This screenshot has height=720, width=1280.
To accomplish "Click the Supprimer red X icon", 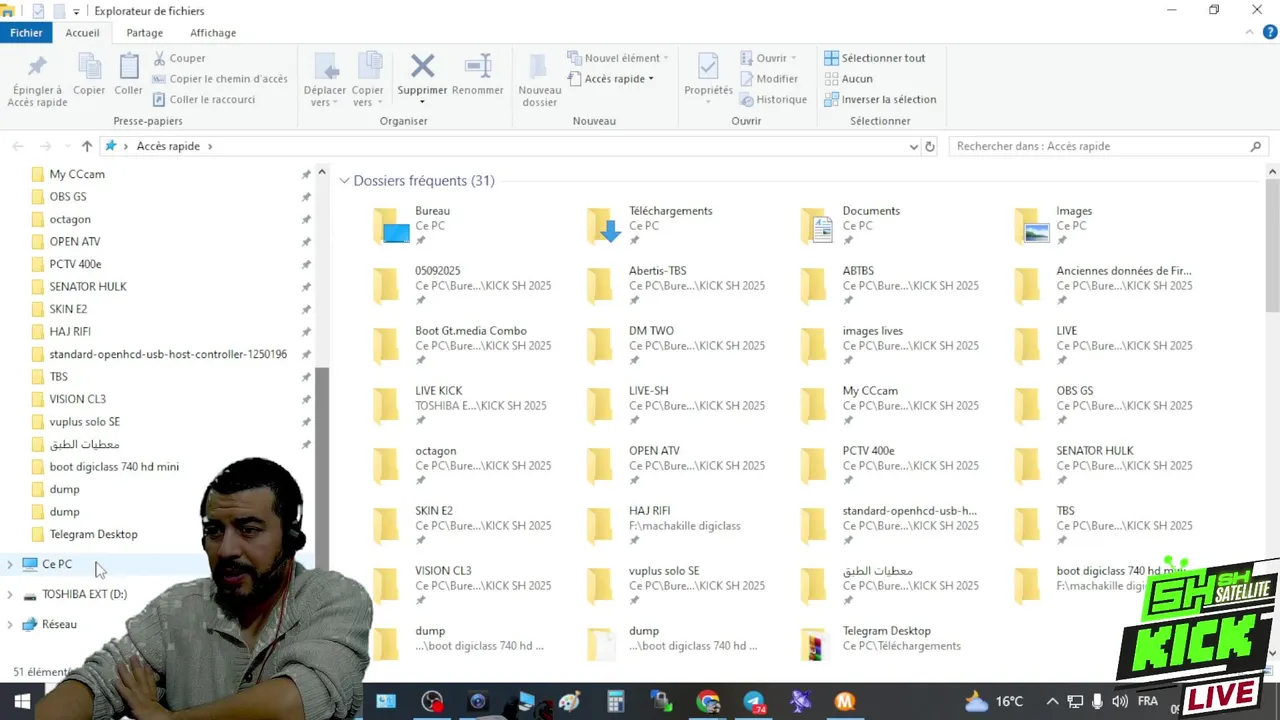I will (x=422, y=66).
